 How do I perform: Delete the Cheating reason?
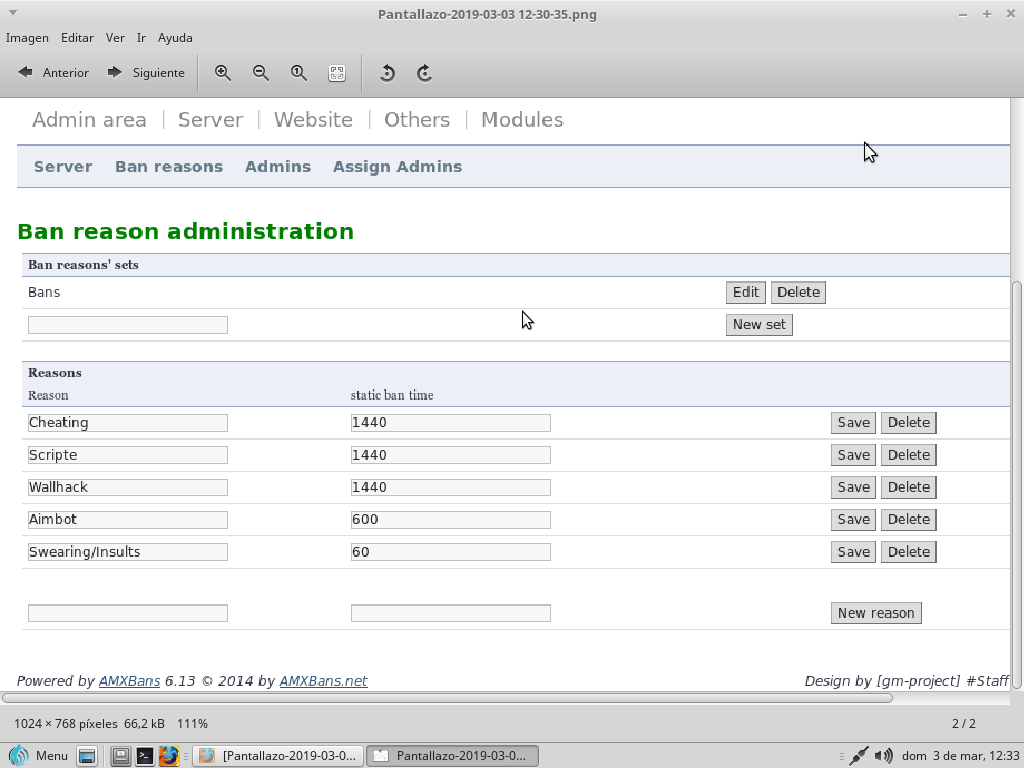pyautogui.click(x=908, y=423)
